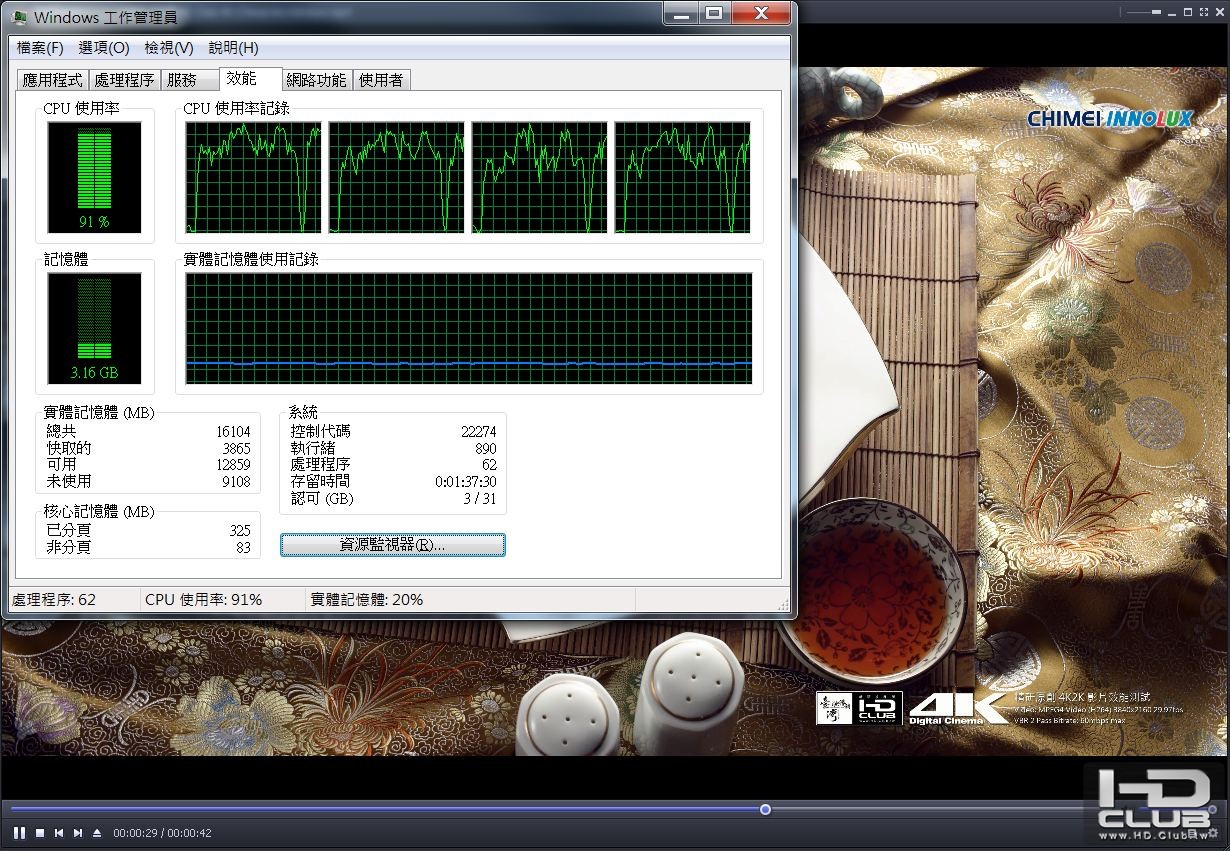Open the 檔案(F) menu
The width and height of the screenshot is (1230, 851).
(40, 48)
